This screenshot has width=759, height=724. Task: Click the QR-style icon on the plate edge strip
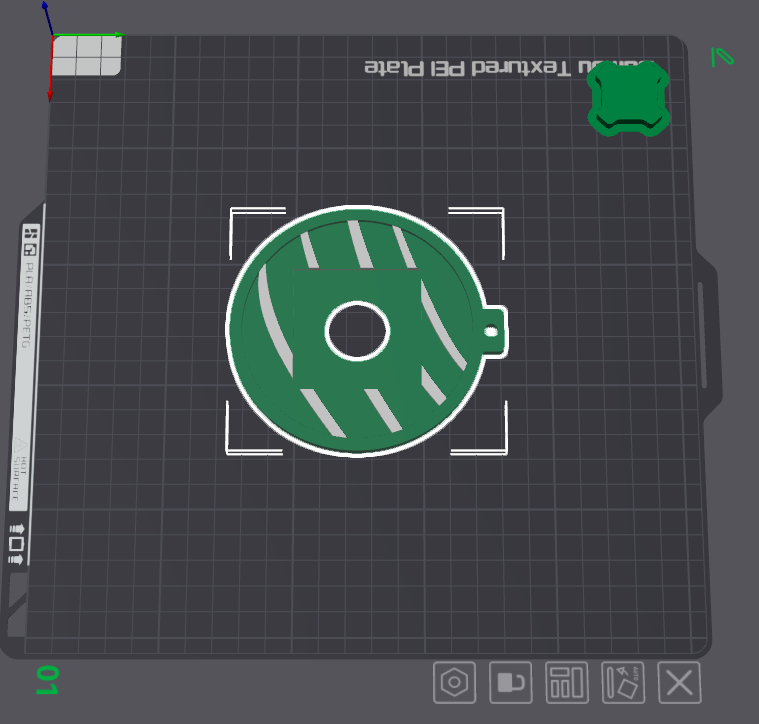[x=31, y=240]
